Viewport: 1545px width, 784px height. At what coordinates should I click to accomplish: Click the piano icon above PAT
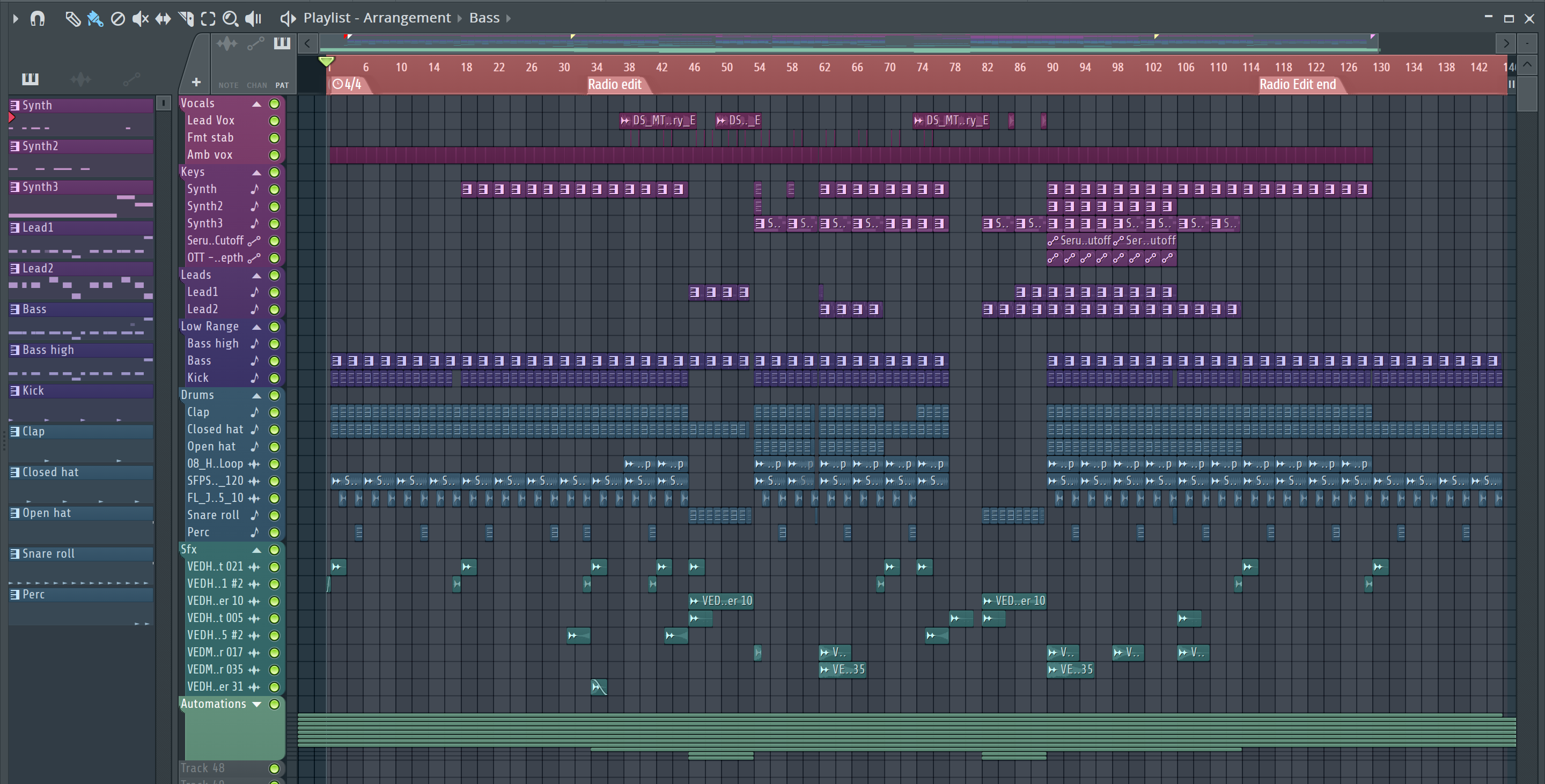point(282,43)
